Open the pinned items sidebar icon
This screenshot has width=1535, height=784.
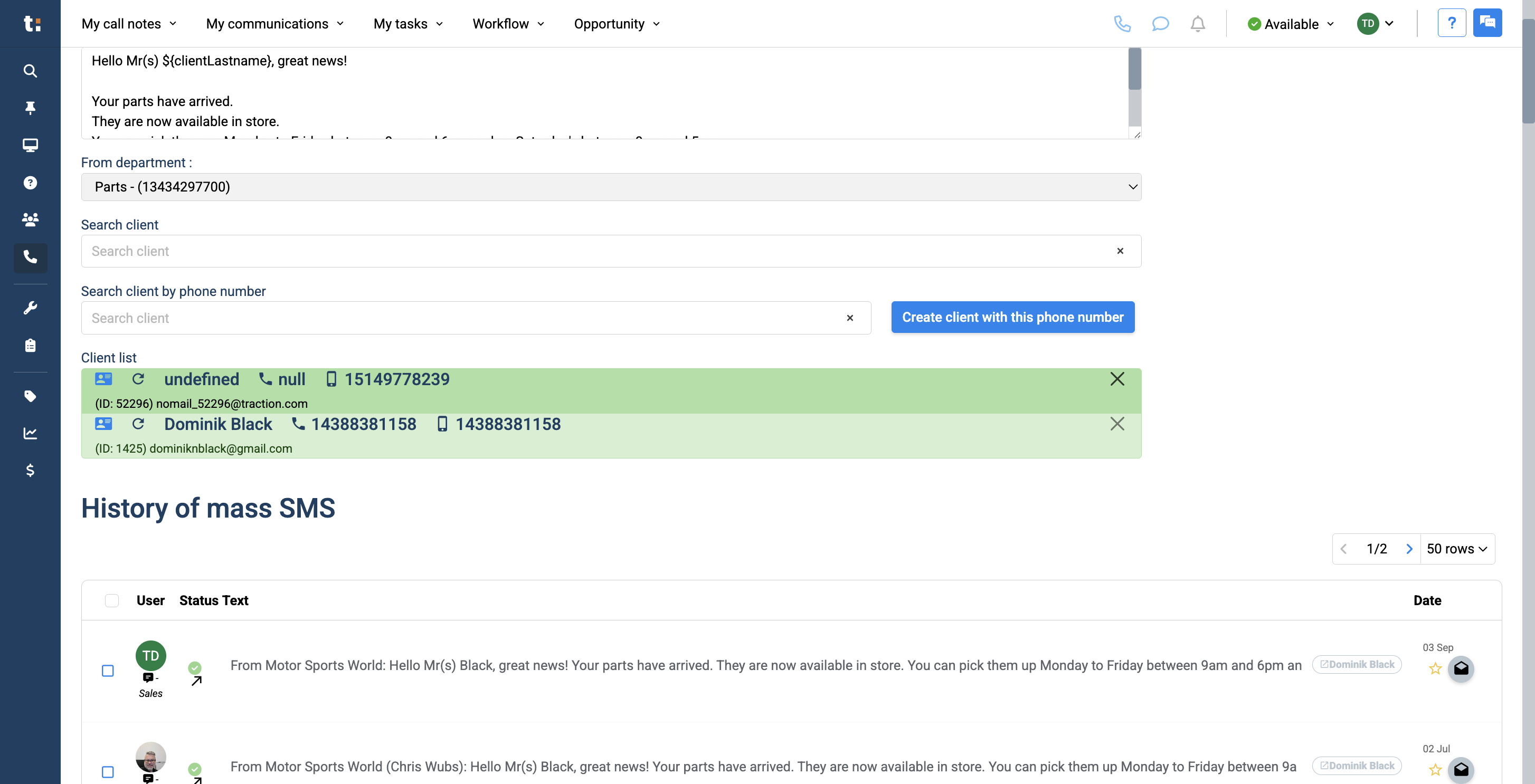[x=30, y=108]
